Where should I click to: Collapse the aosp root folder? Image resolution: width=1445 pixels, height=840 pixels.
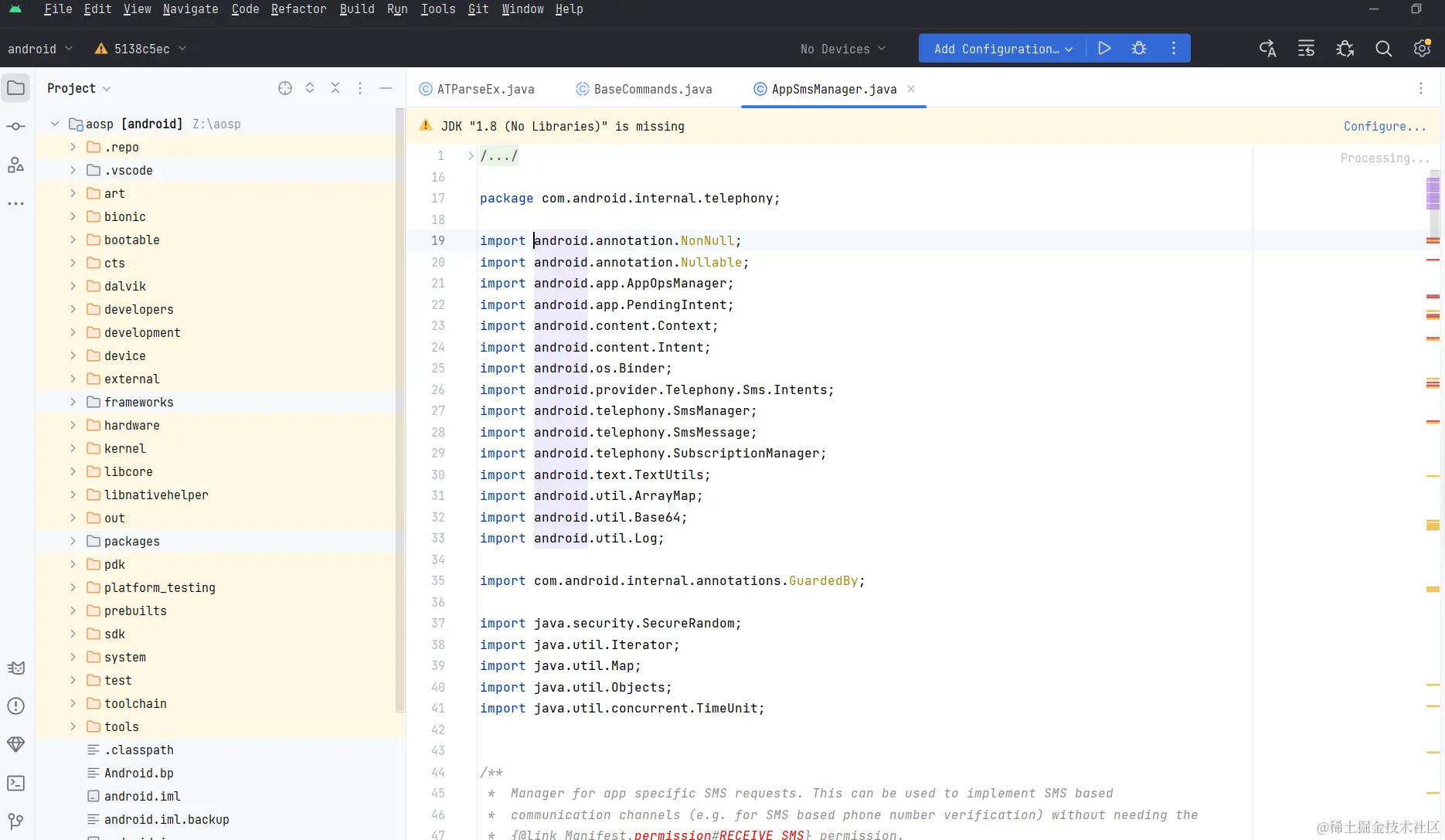click(x=55, y=124)
